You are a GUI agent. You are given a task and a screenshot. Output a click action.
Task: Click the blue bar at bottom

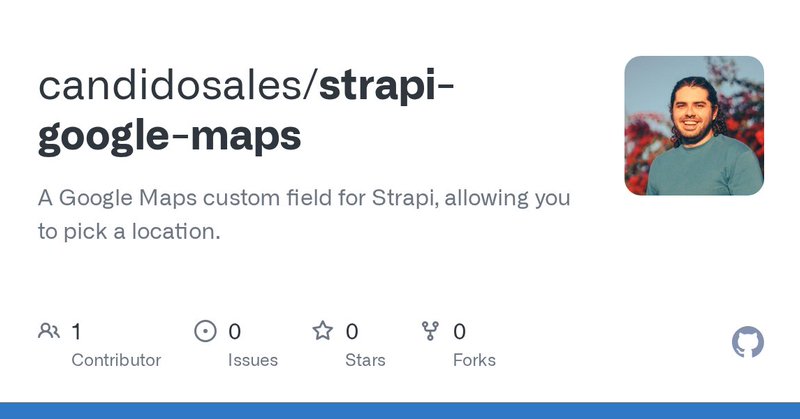(x=400, y=410)
